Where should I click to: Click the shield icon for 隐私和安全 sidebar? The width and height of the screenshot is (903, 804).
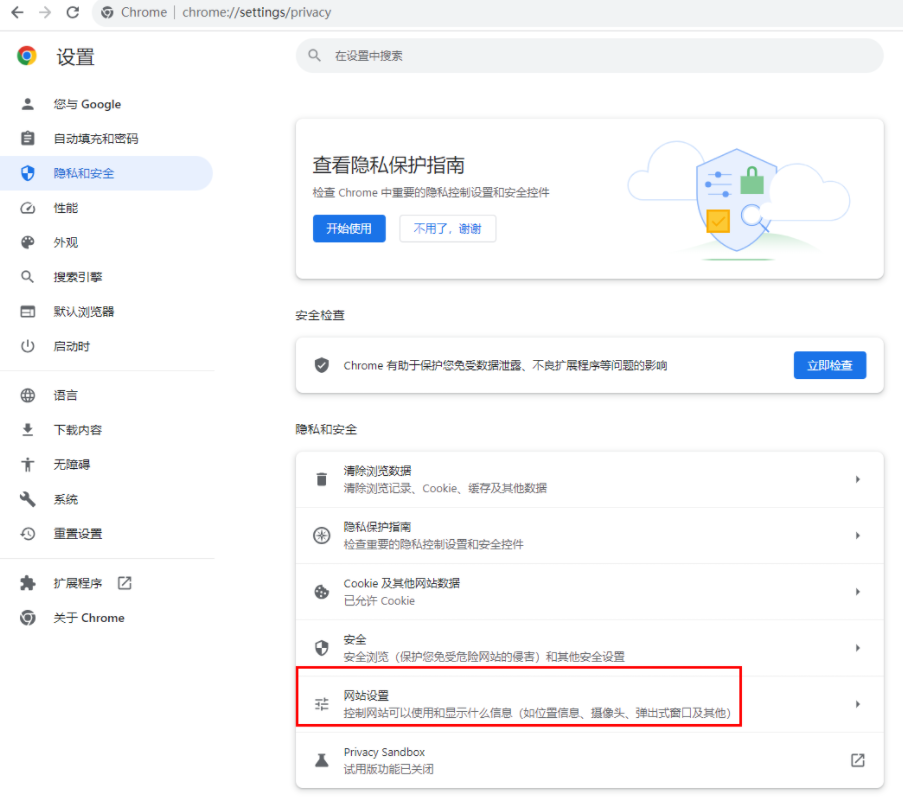28,173
